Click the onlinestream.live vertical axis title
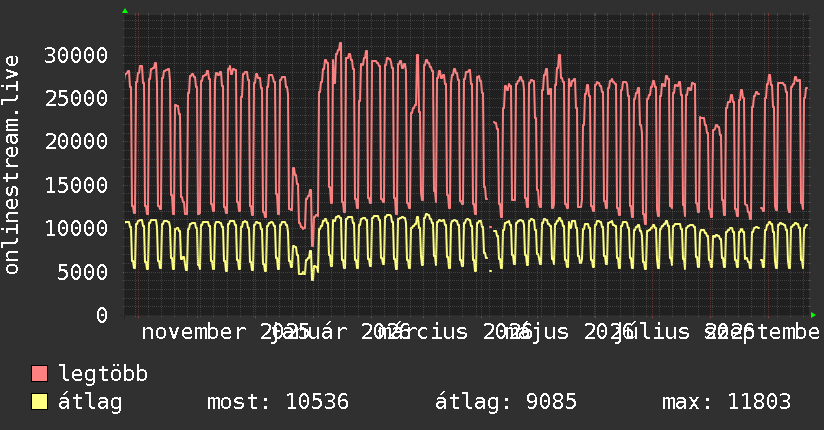 pos(11,165)
